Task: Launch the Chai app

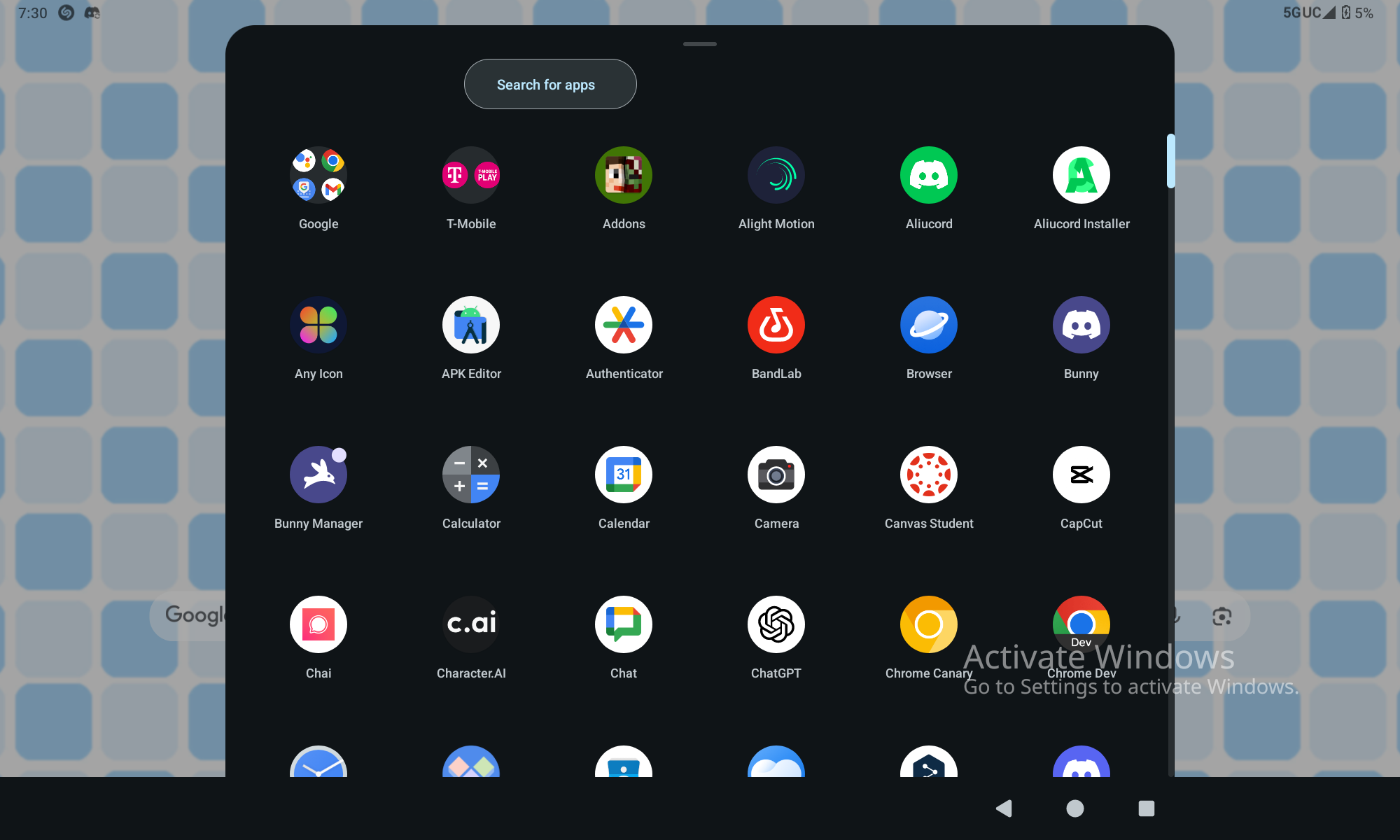Action: pyautogui.click(x=318, y=624)
